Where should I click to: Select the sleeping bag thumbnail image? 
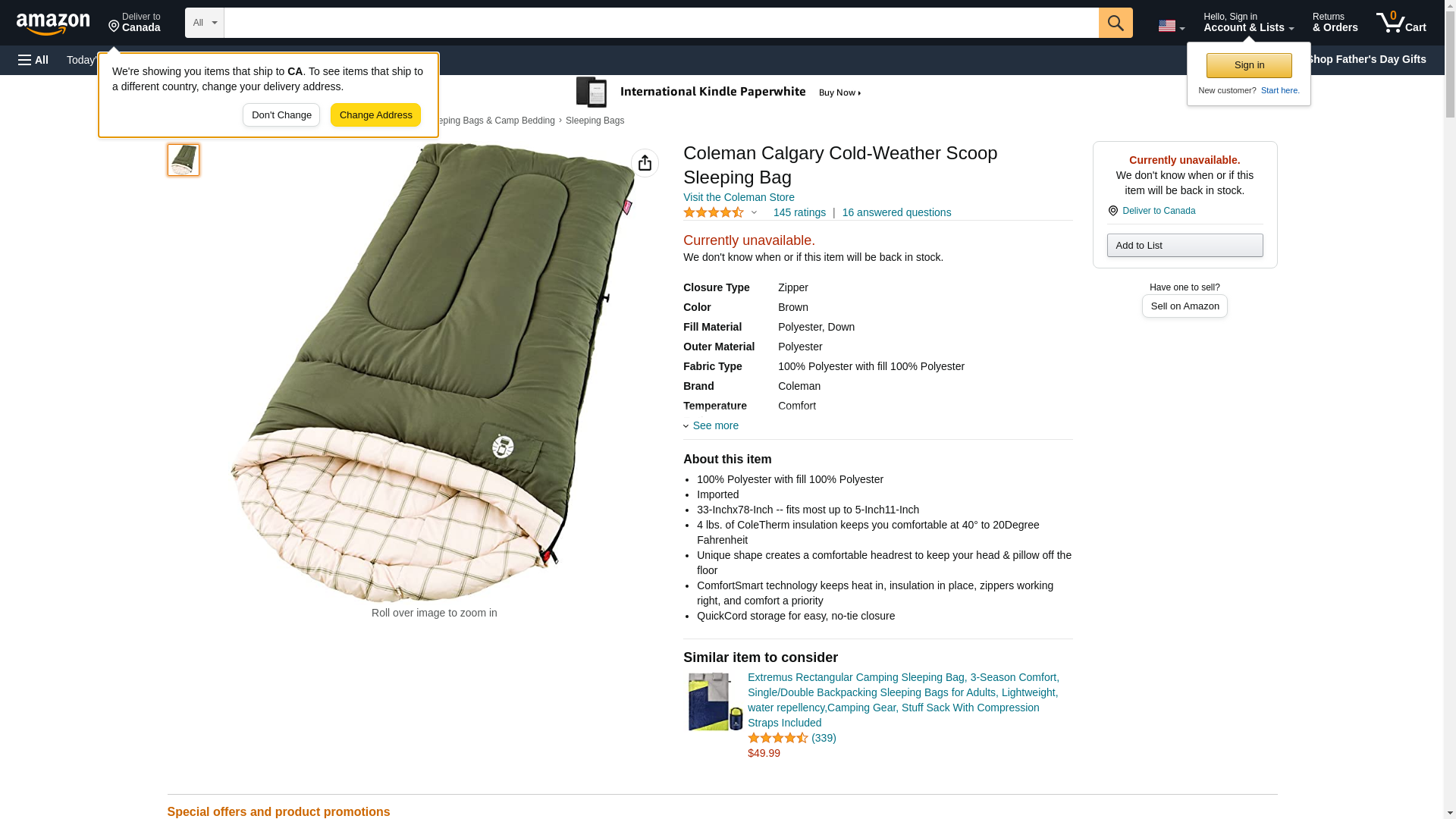pos(184,160)
